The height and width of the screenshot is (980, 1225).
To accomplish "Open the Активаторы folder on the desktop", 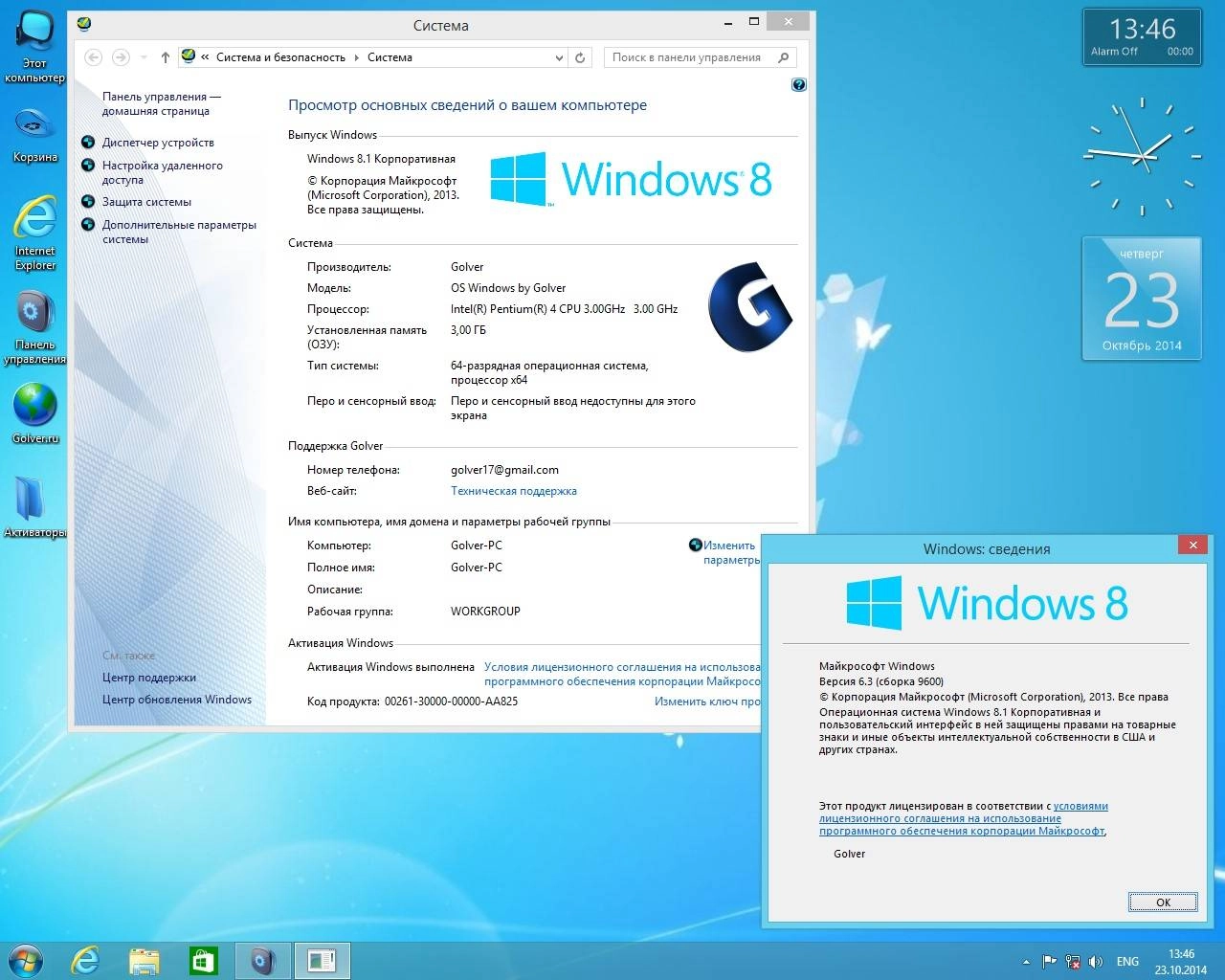I will point(35,507).
